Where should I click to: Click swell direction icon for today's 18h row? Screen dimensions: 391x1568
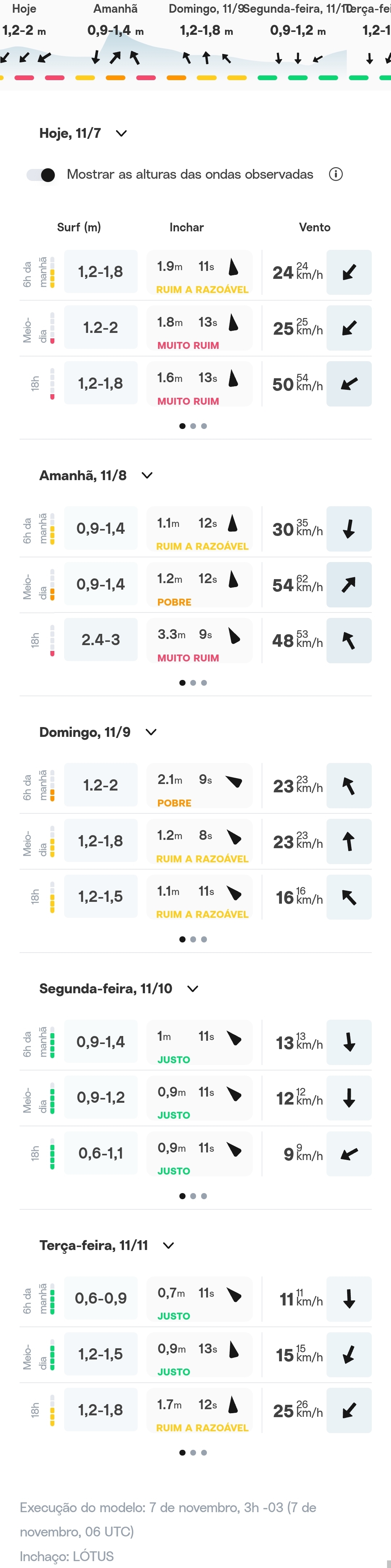pos(233,379)
